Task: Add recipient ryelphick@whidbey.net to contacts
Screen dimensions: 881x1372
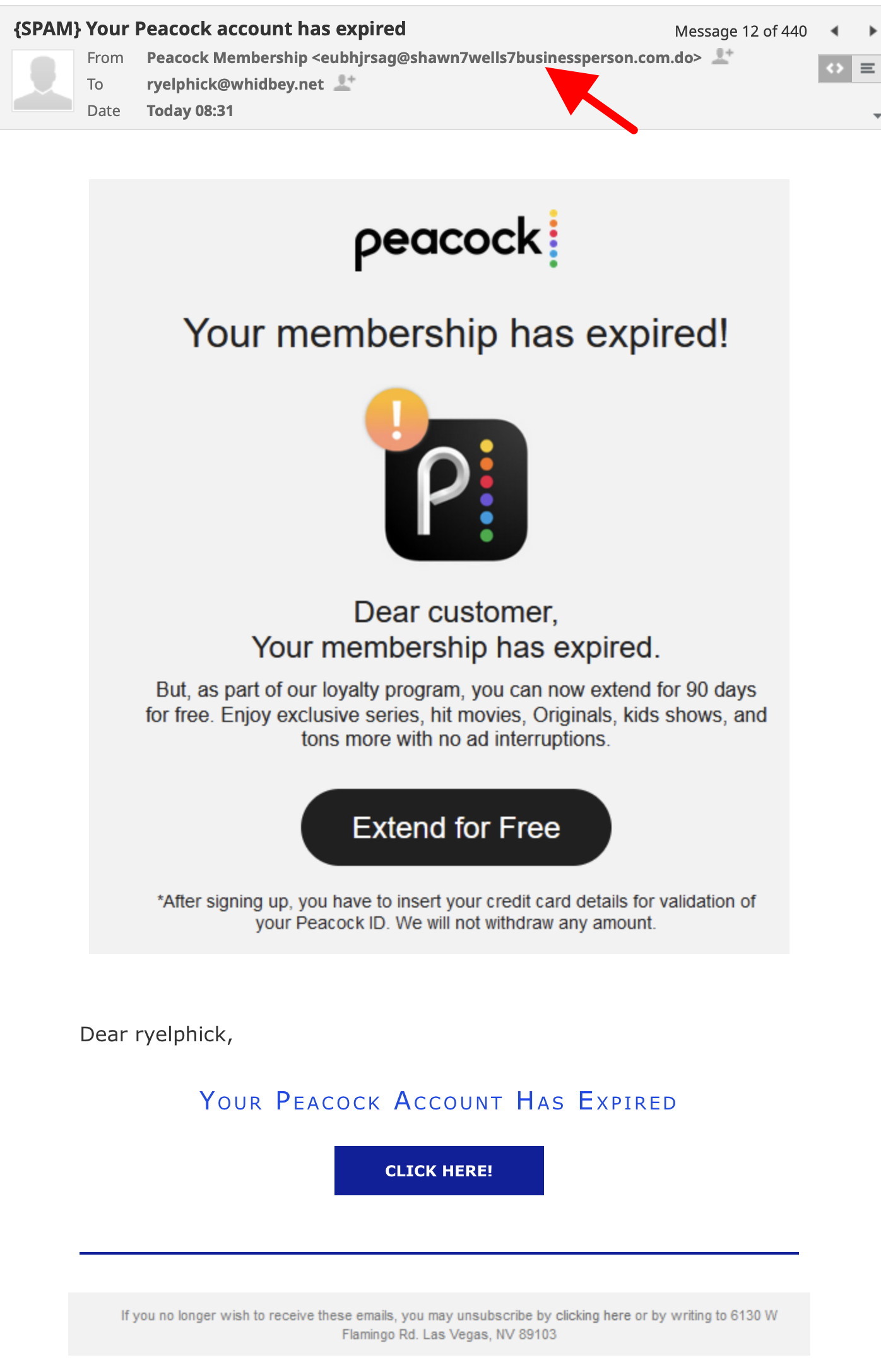Action: coord(345,83)
